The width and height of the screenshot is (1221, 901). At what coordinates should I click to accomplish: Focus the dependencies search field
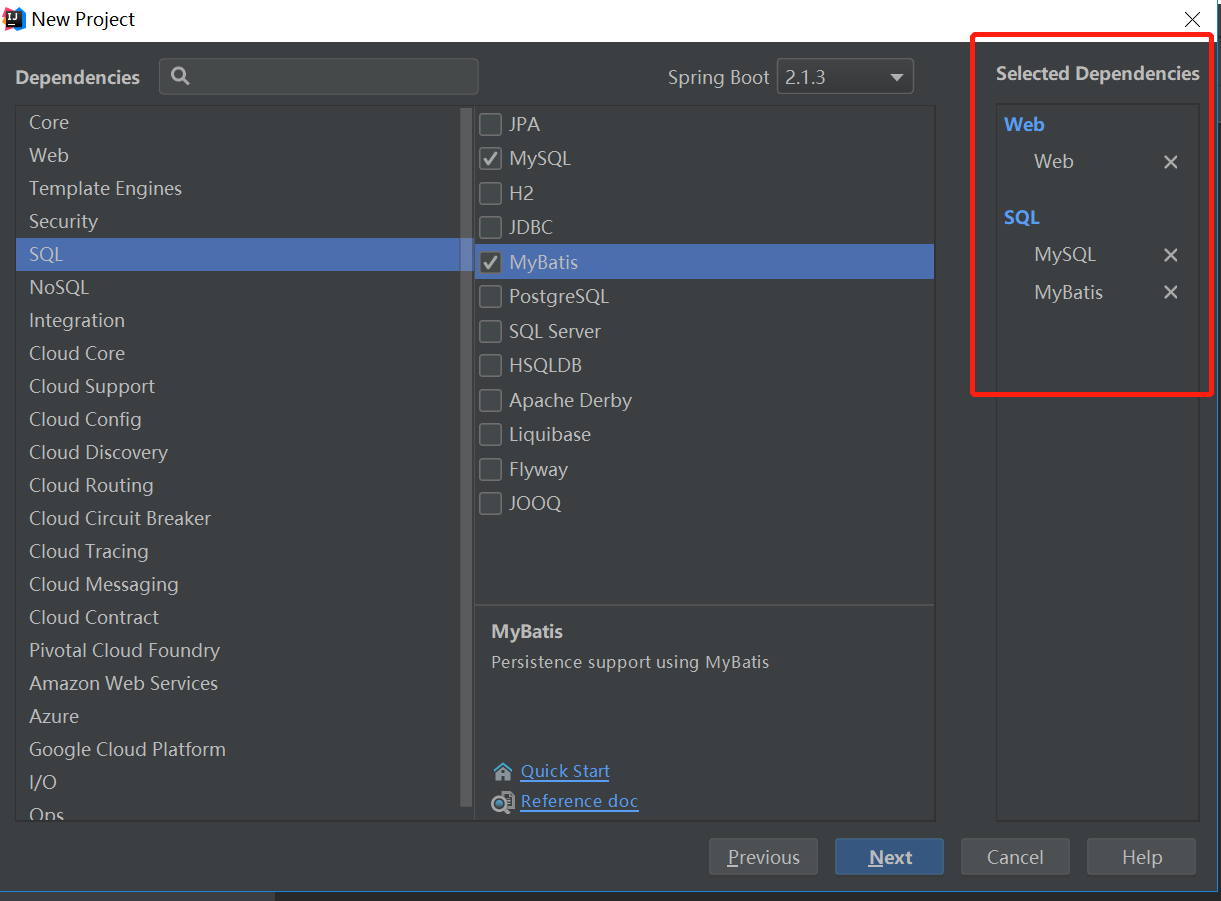pyautogui.click(x=319, y=77)
